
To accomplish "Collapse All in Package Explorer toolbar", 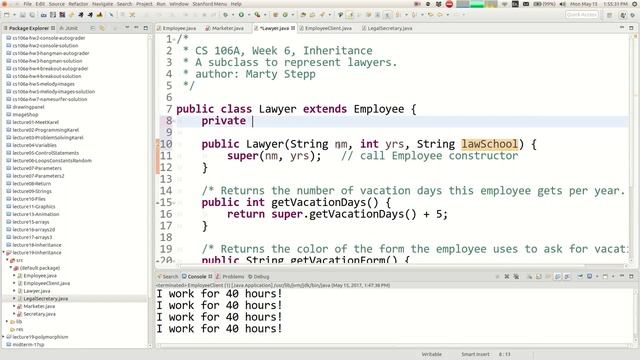I will click(93, 28).
